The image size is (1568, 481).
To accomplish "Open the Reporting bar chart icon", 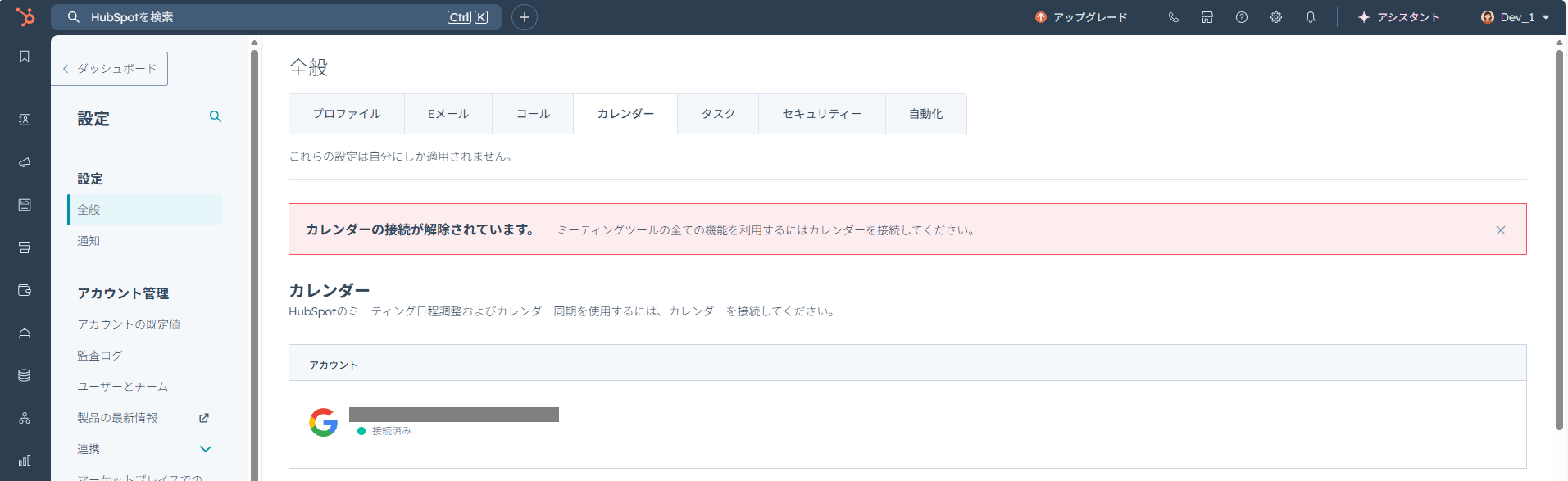I will pyautogui.click(x=25, y=461).
